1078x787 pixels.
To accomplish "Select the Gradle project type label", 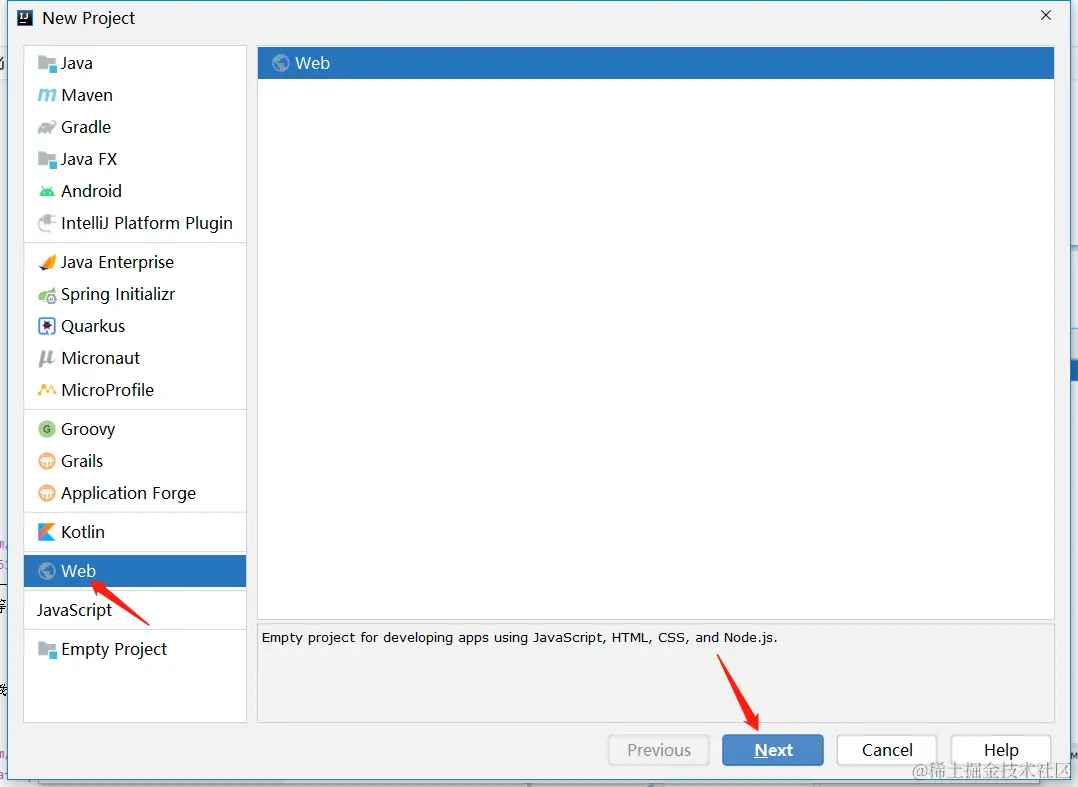I will 86,127.
